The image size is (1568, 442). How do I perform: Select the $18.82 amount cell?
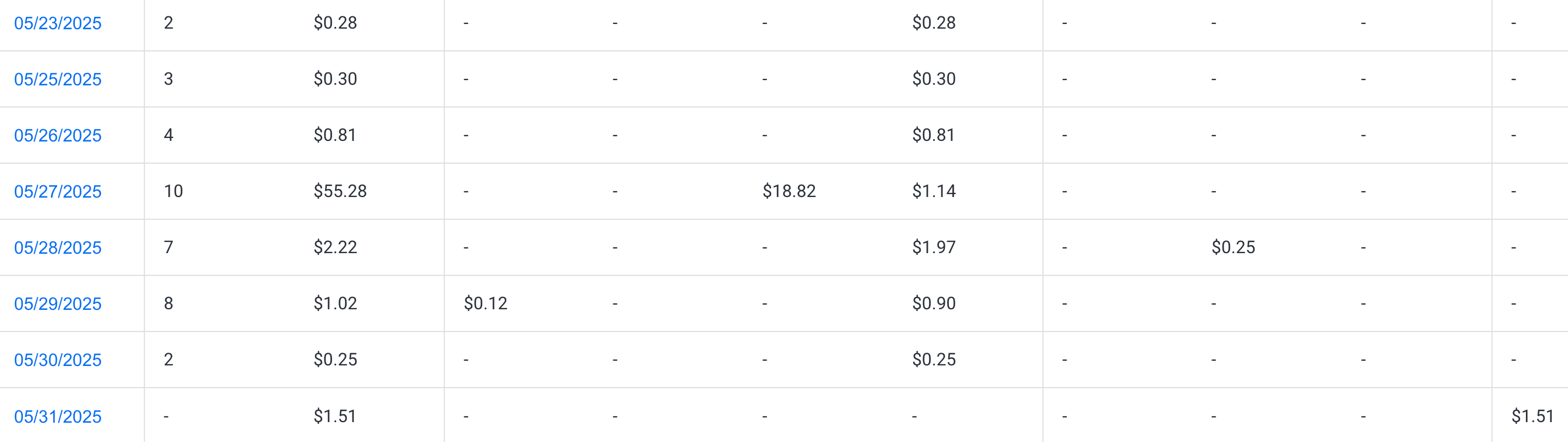tap(789, 191)
